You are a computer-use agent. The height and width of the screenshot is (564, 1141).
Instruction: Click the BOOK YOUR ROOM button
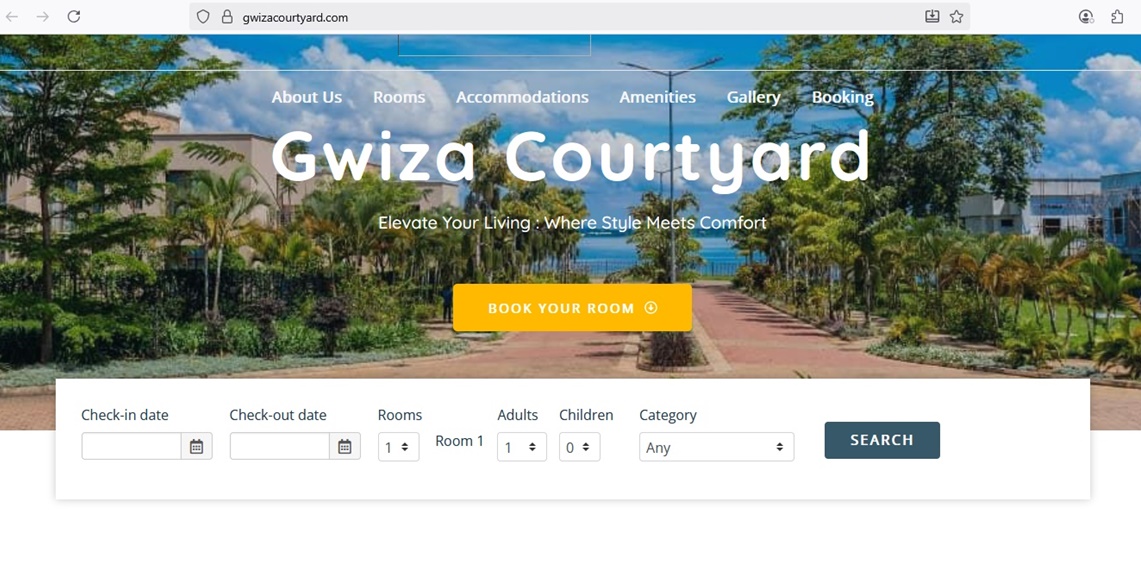[573, 308]
